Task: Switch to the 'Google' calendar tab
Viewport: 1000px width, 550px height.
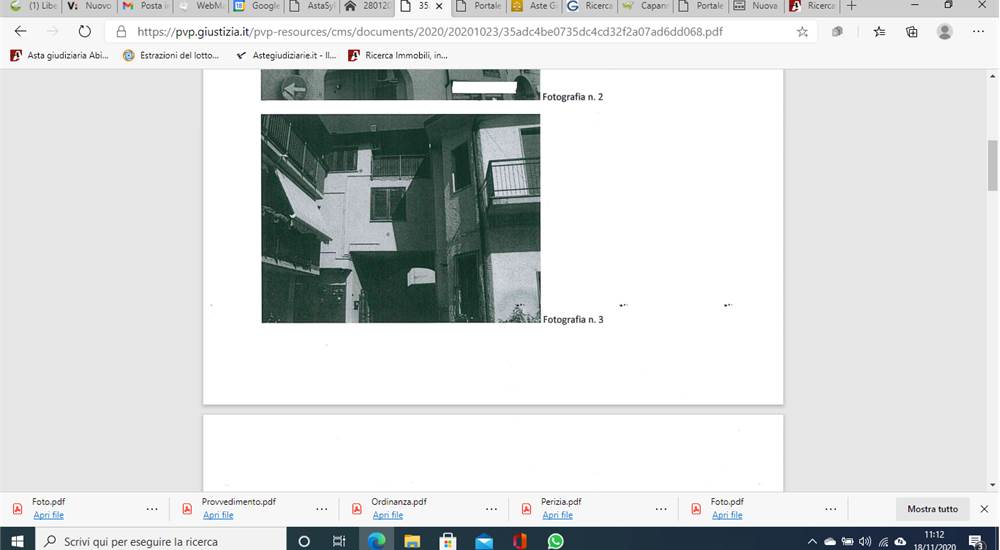Action: [x=258, y=6]
